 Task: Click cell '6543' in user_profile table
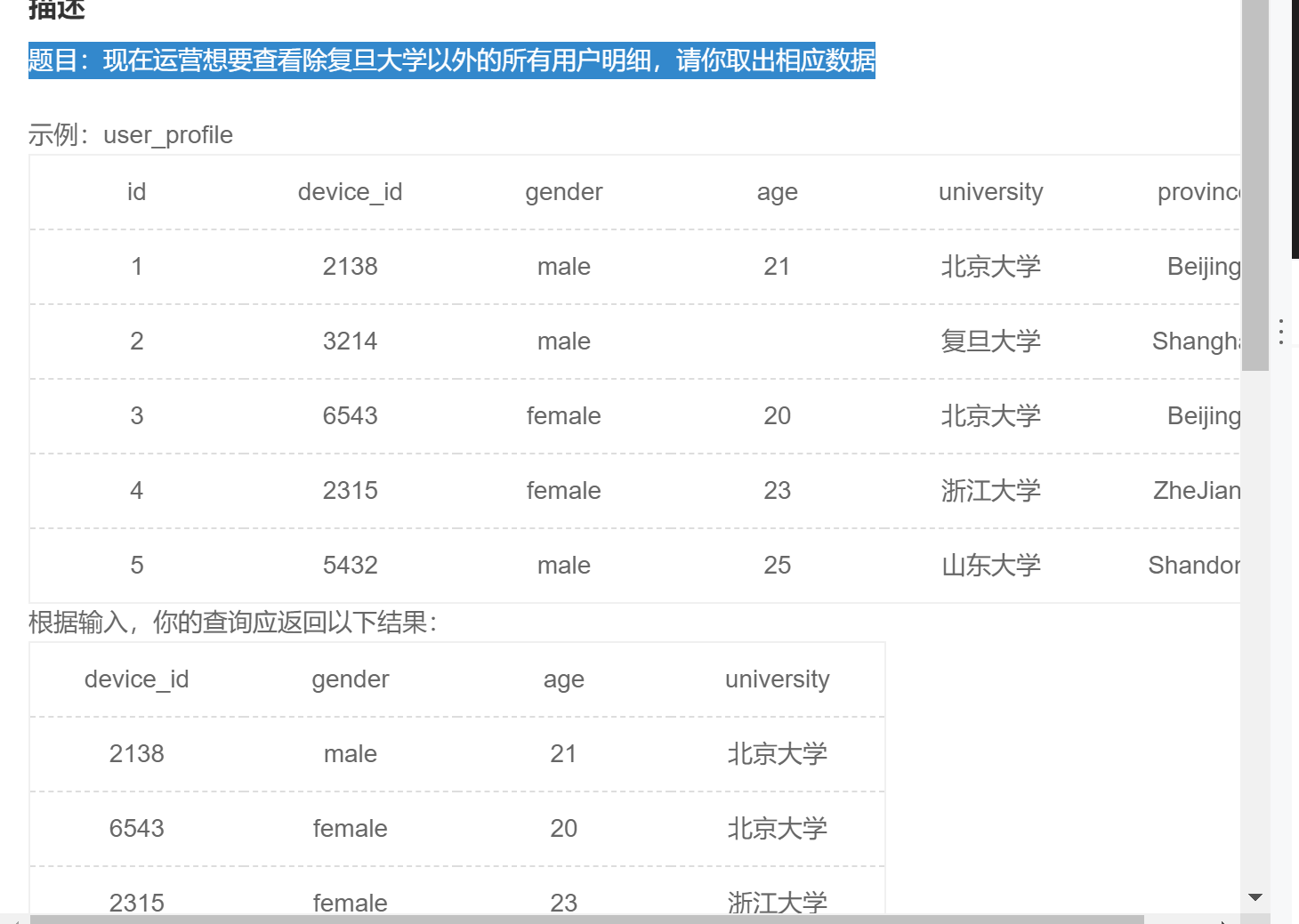coord(350,416)
